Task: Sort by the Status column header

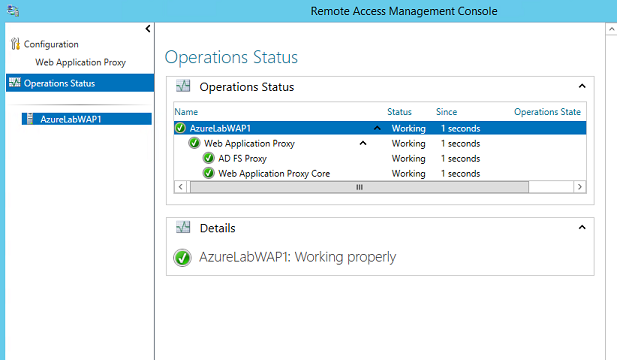Action: [x=399, y=112]
